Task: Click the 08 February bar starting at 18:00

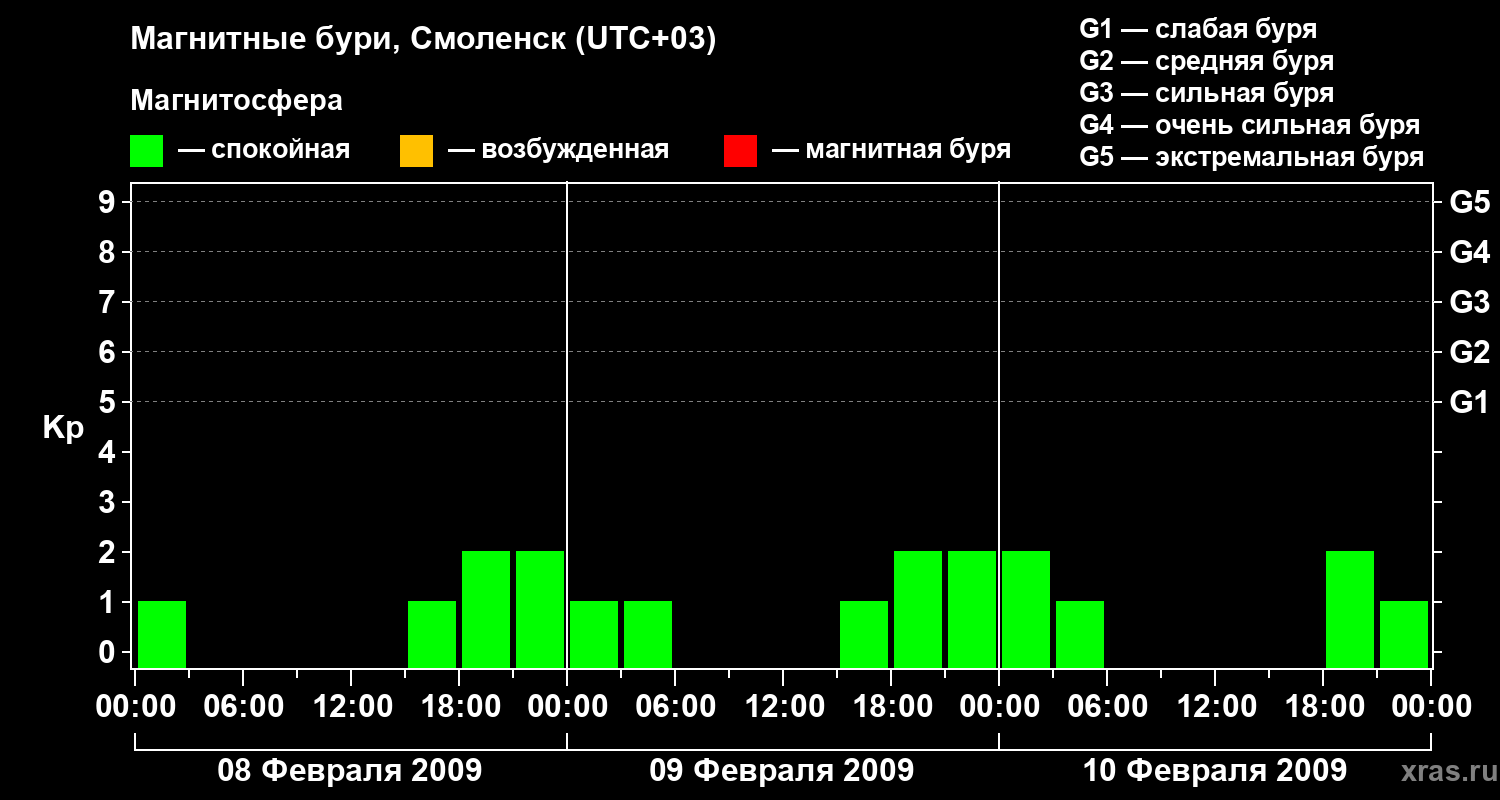Action: [x=486, y=609]
